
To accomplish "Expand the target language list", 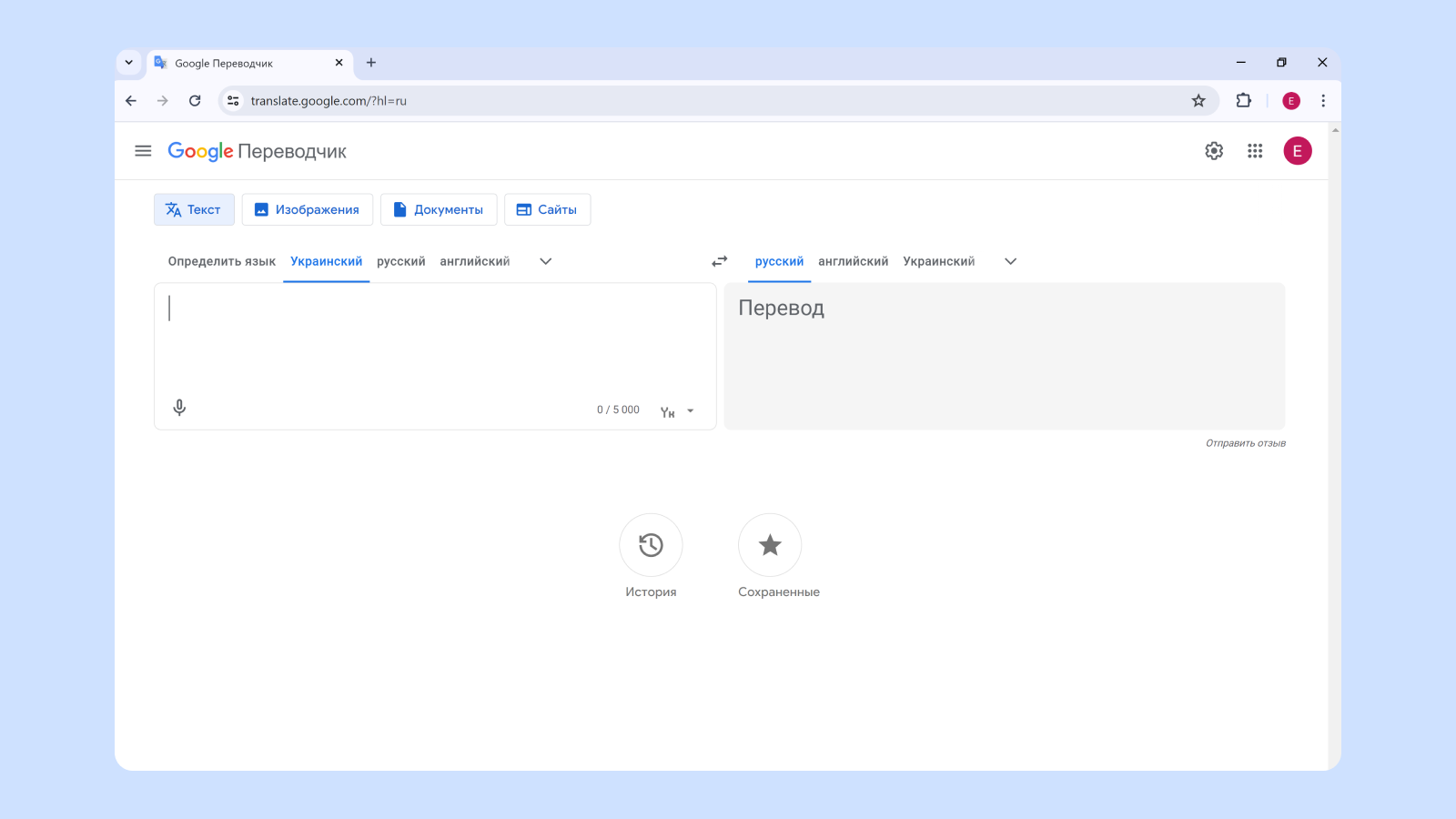I will (1010, 261).
